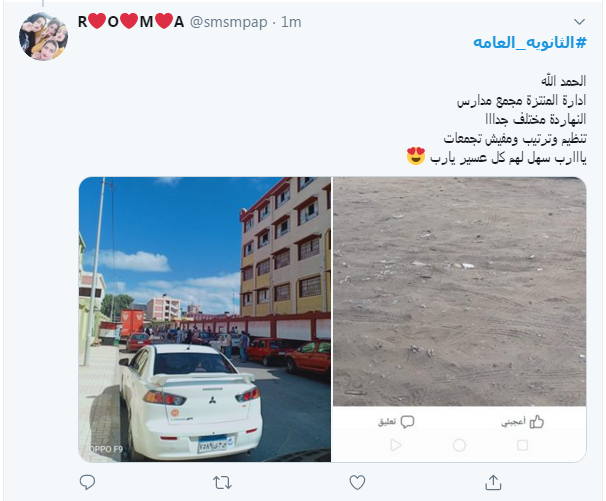Screen dimensions: 606x501
Task: Select the tweet body text
Action: 497,119
